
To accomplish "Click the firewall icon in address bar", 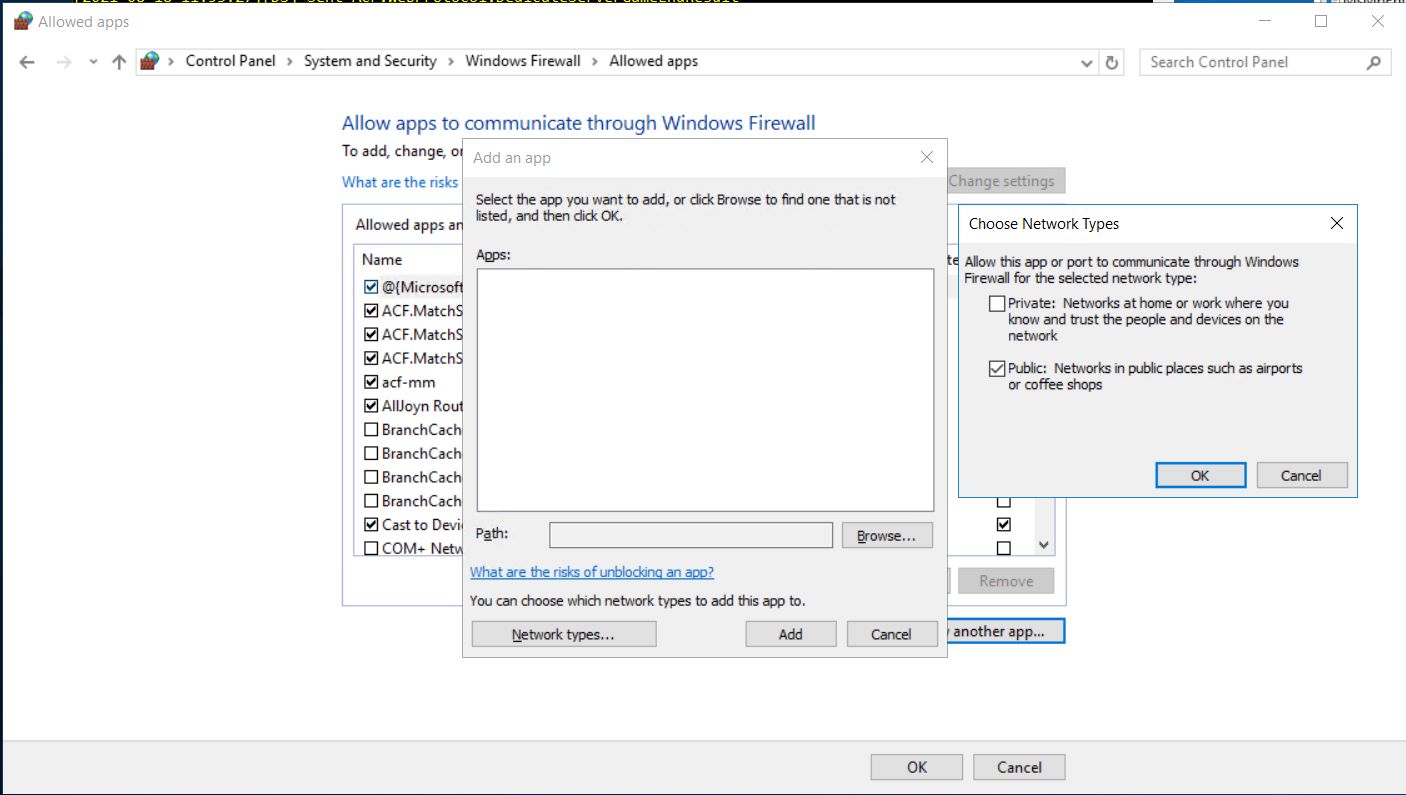I will 150,61.
